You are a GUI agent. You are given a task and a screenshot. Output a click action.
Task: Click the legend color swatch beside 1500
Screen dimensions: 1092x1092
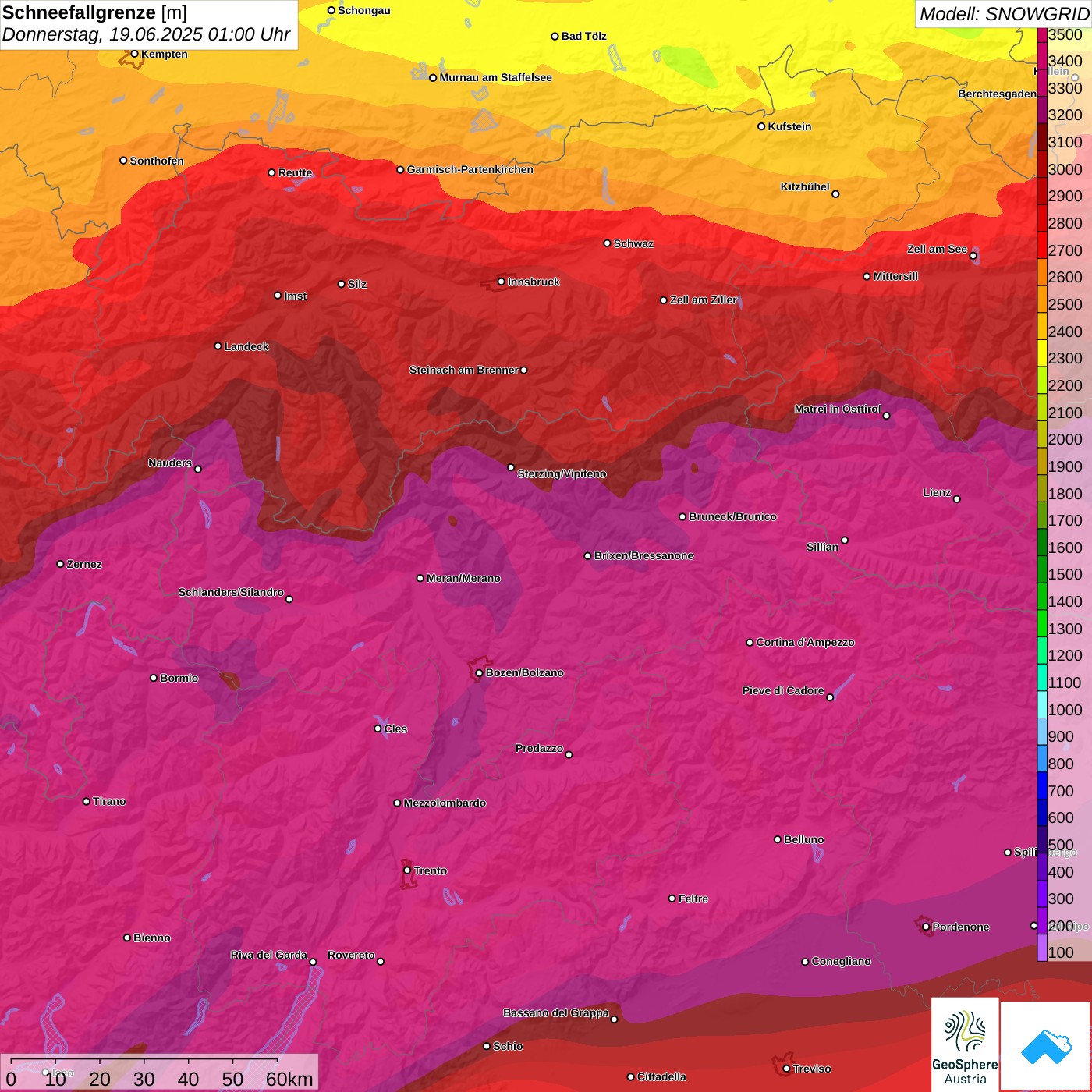[x=1042, y=569]
